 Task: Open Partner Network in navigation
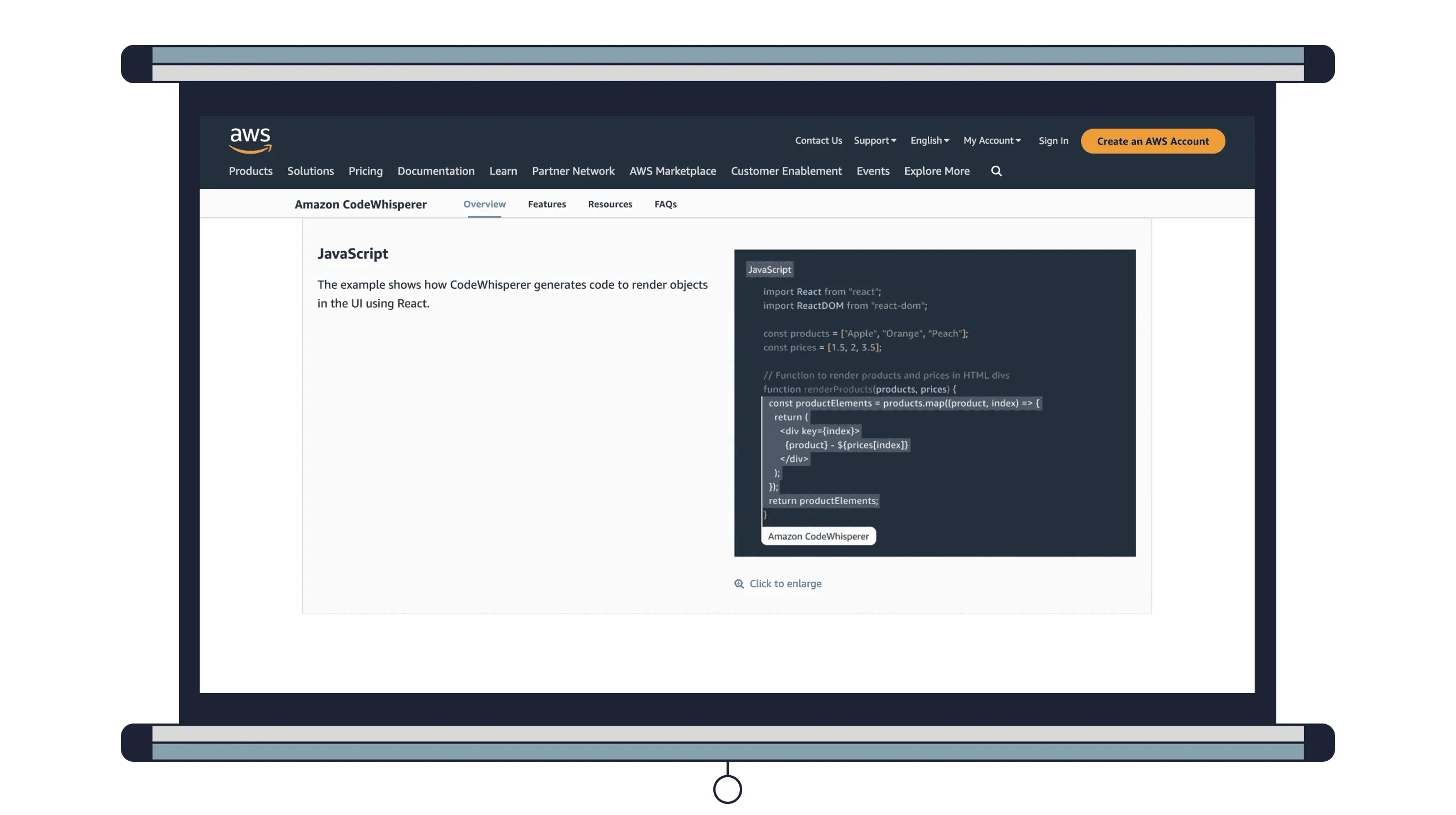[572, 171]
